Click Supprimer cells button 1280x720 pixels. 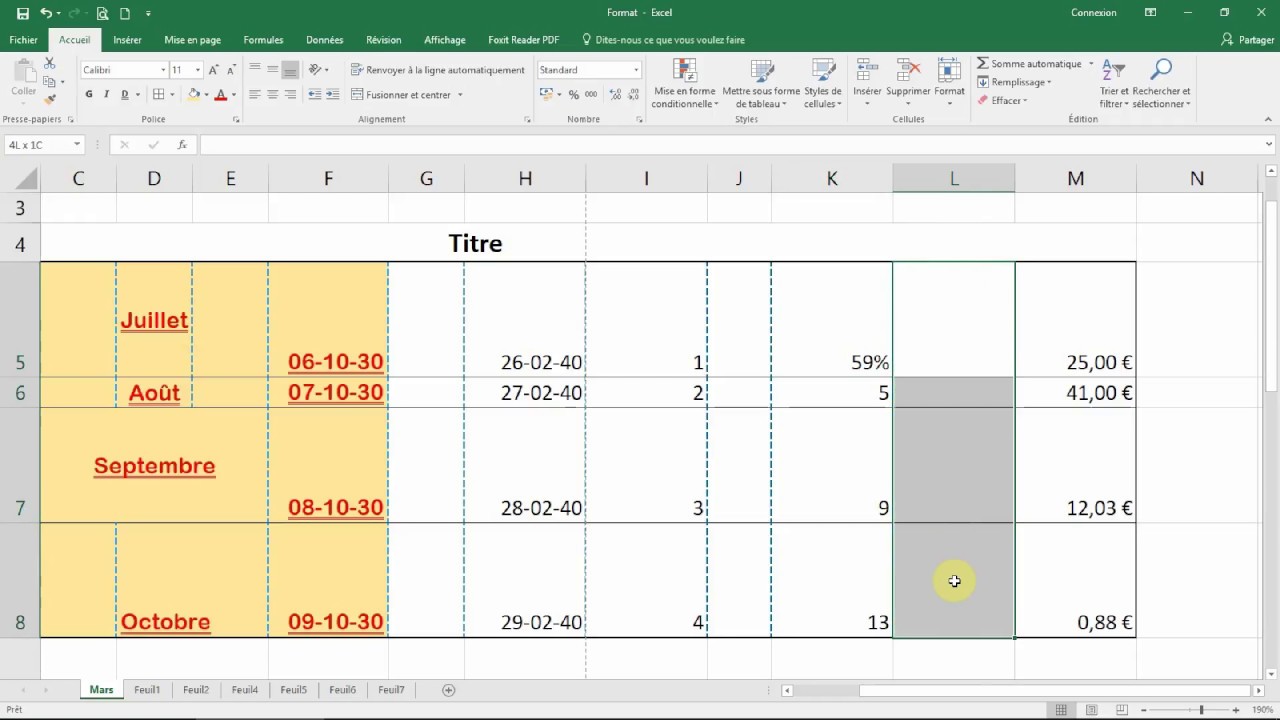pos(908,83)
